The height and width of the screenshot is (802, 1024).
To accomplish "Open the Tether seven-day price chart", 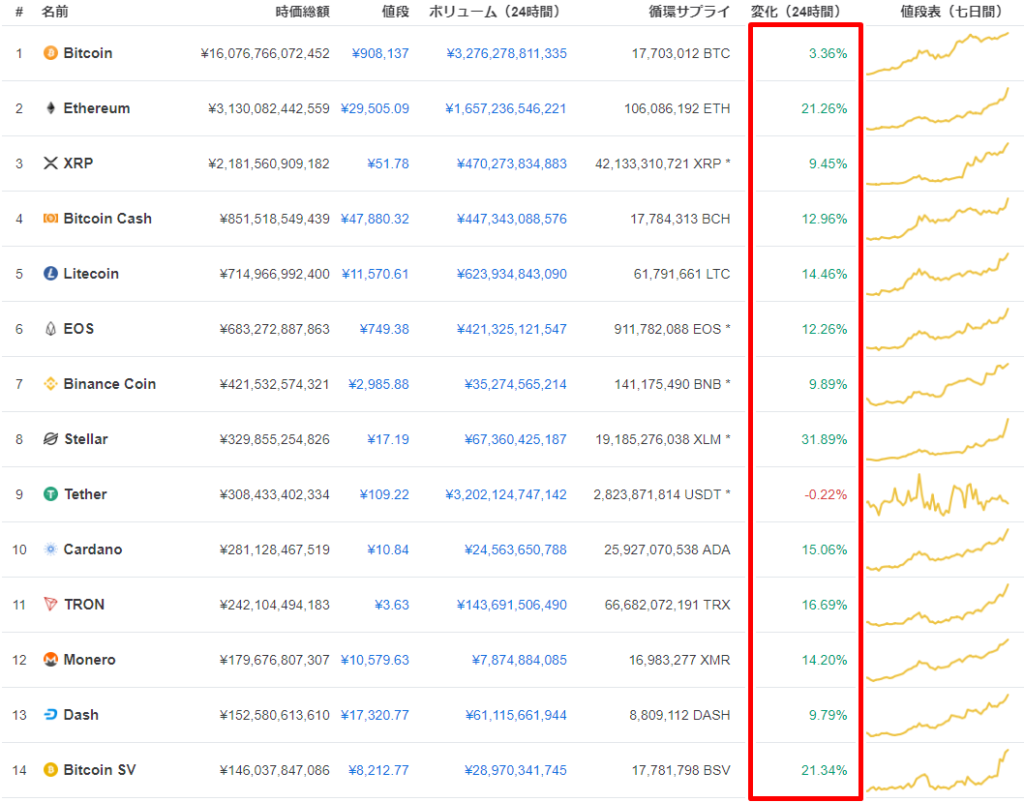I will click(x=937, y=495).
